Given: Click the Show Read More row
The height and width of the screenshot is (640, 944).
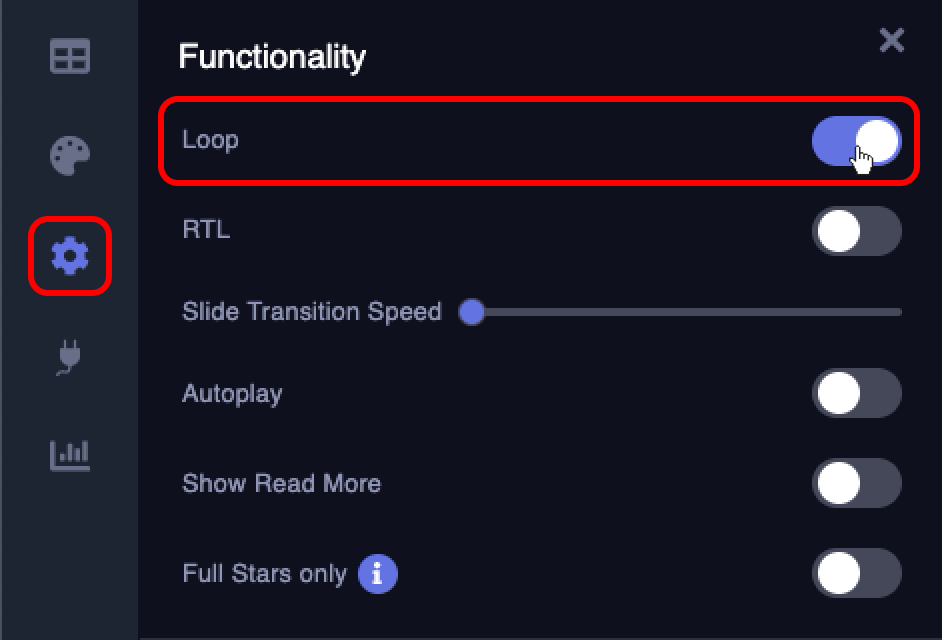Looking at the screenshot, I should pos(281,483).
